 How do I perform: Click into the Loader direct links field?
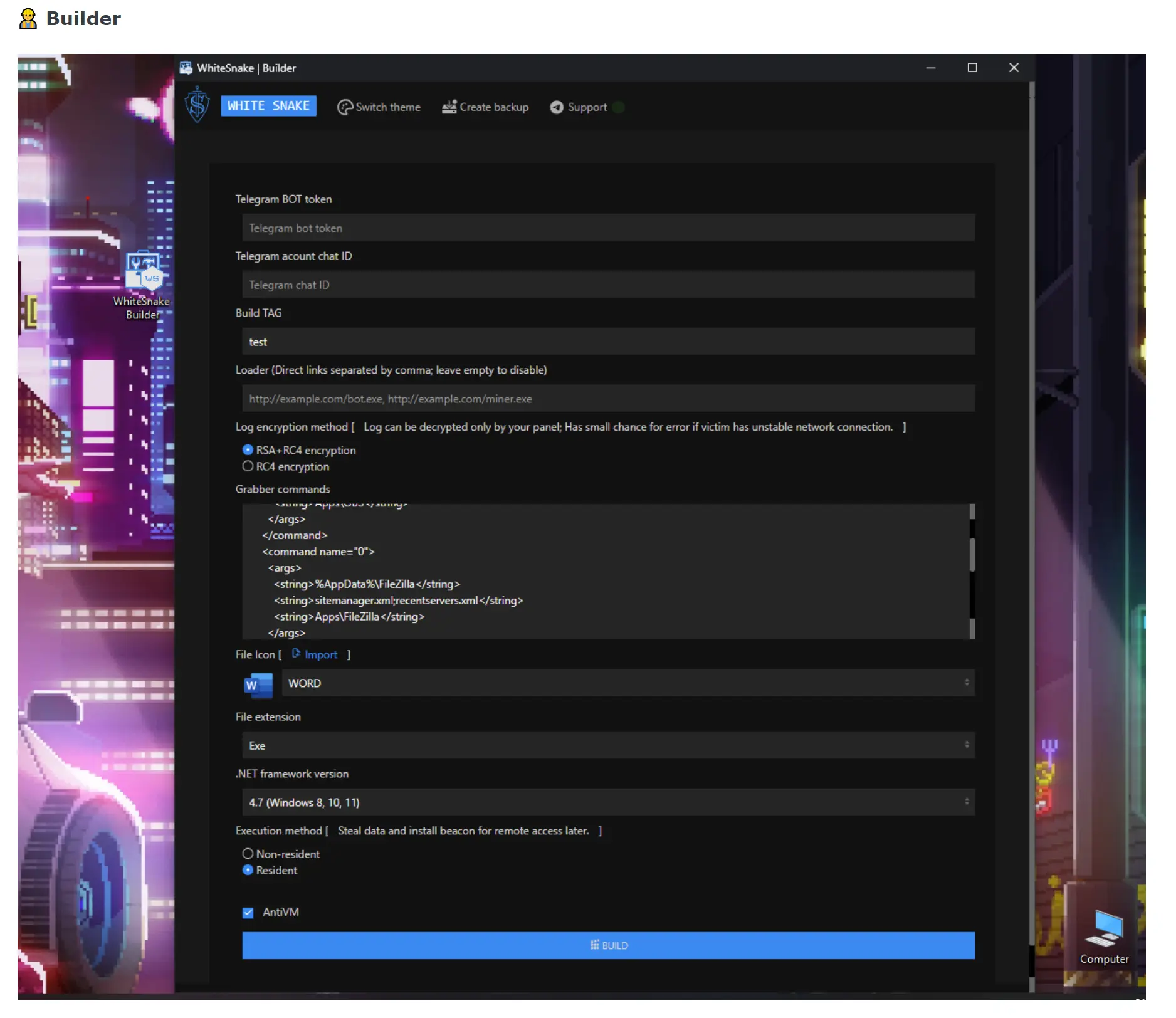[608, 399]
